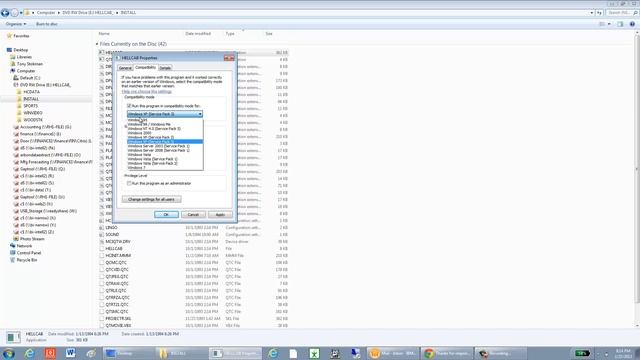Open the Help me choose the settings link
This screenshot has width=640, height=360.
147,92
